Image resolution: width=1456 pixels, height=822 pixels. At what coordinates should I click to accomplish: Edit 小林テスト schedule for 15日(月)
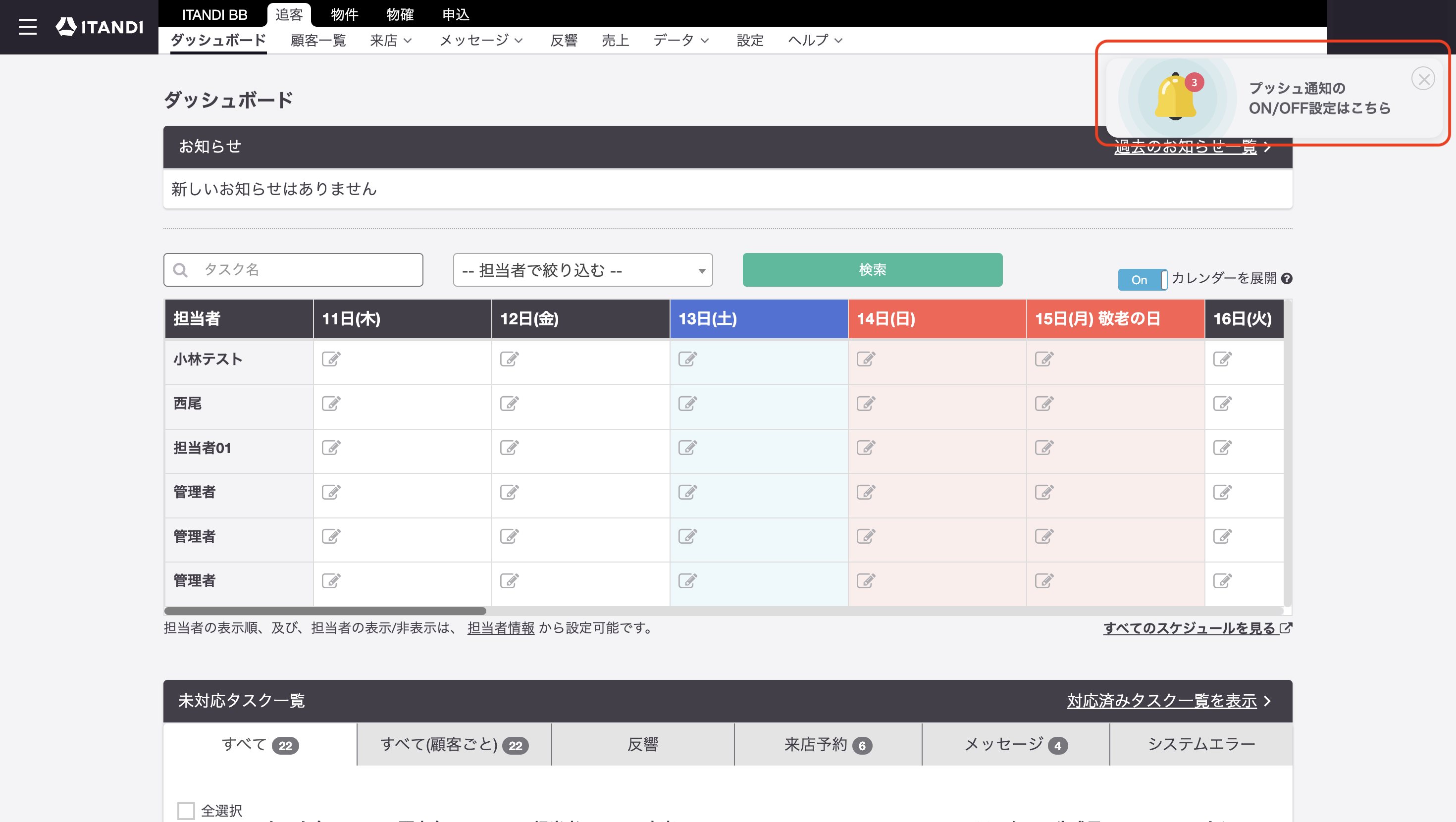click(1044, 359)
